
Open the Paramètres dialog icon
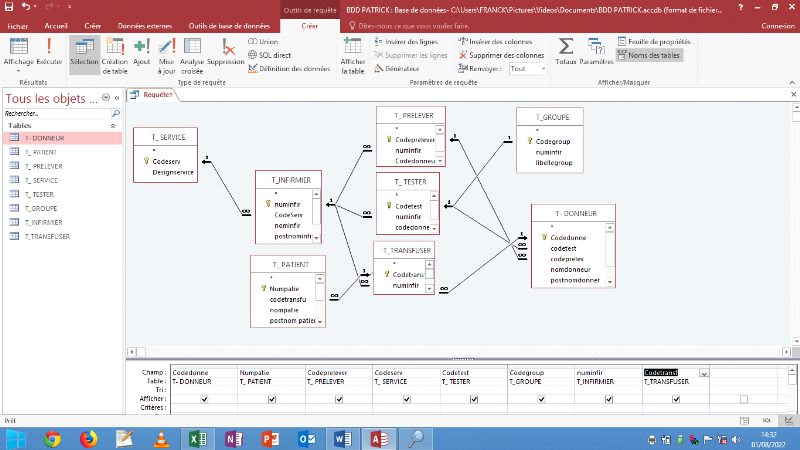[596, 52]
